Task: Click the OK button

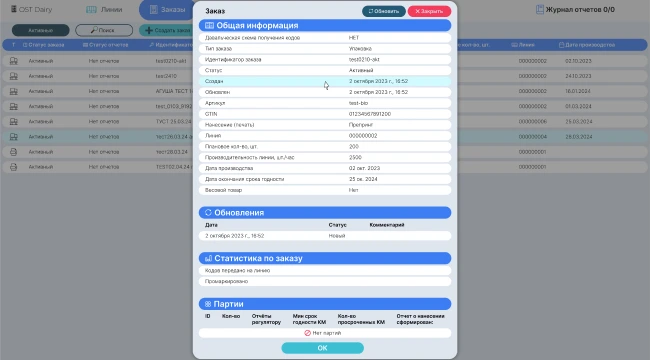Action: click(323, 348)
